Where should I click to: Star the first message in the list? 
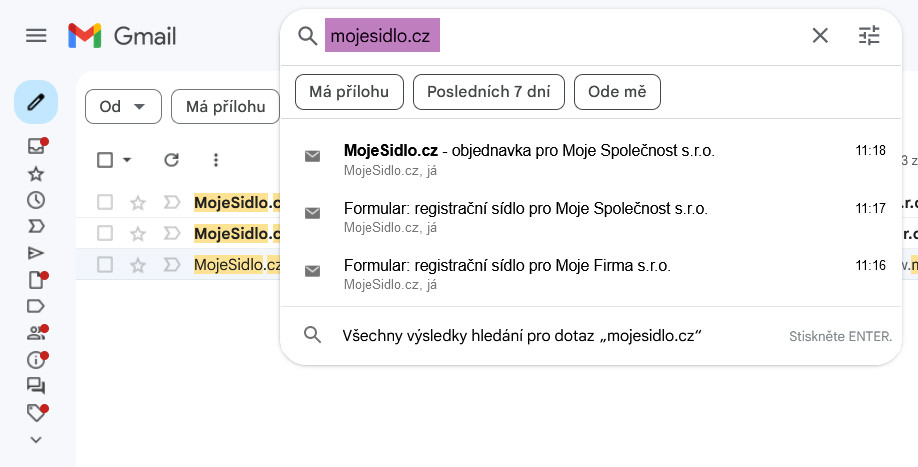point(138,202)
